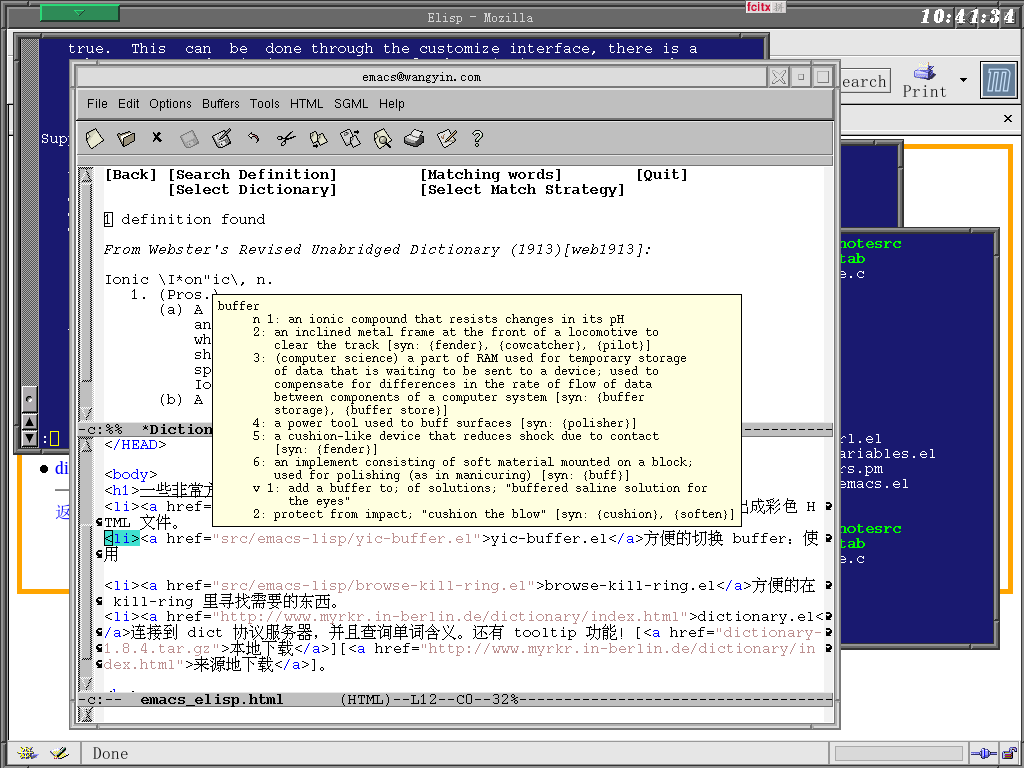Open the HTML menu
1024x768 pixels.
(307, 104)
